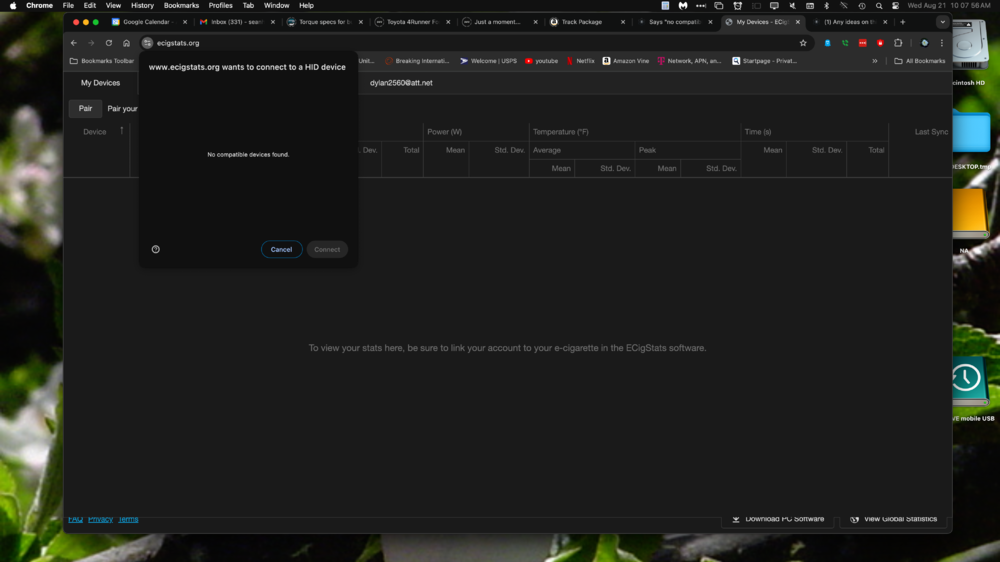Image resolution: width=1000 pixels, height=562 pixels.
Task: Open a new tab with plus button
Action: [902, 22]
